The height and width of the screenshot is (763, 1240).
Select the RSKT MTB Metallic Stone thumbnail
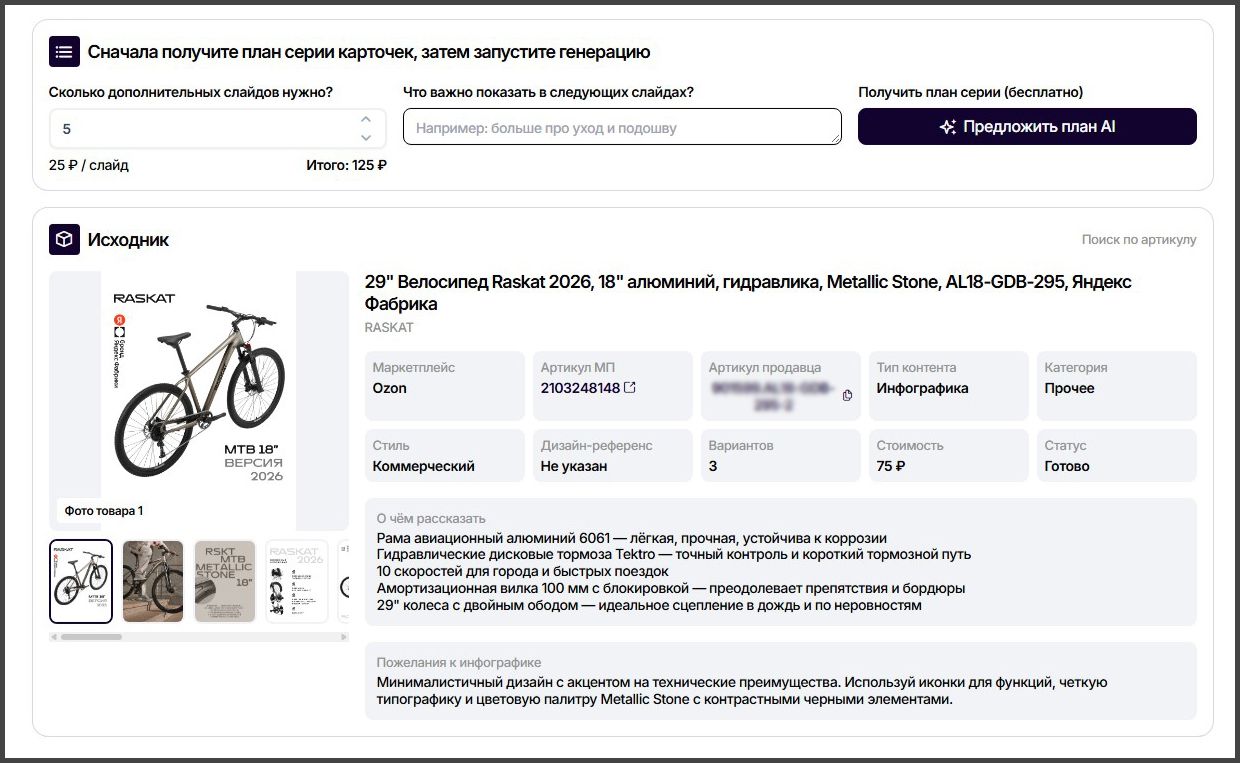(x=225, y=581)
